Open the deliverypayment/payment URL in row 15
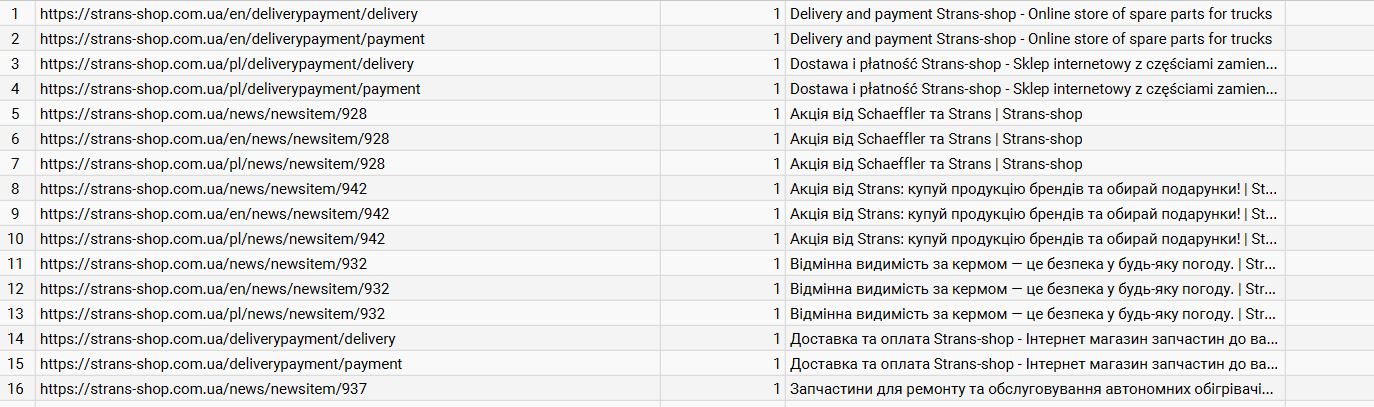Viewport: 1374px width, 407px height. [221, 364]
